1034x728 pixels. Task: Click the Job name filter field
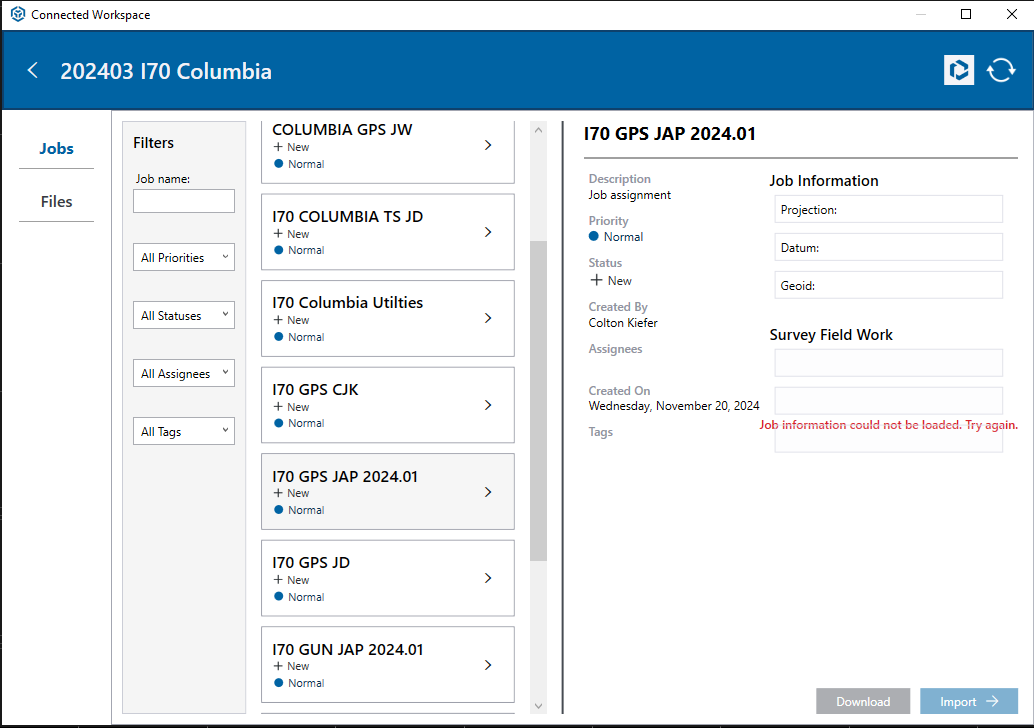[184, 201]
